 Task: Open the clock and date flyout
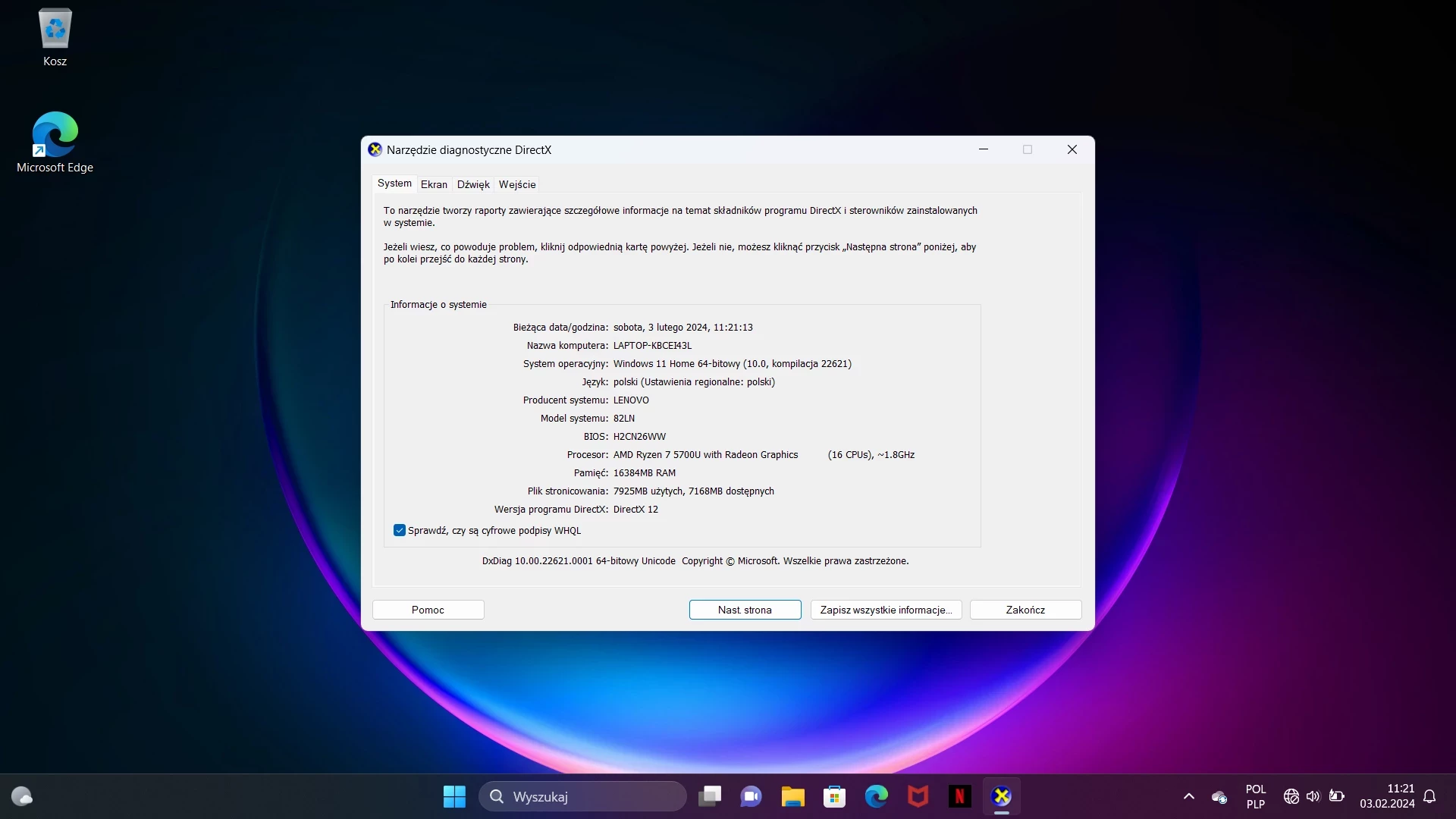click(1386, 796)
